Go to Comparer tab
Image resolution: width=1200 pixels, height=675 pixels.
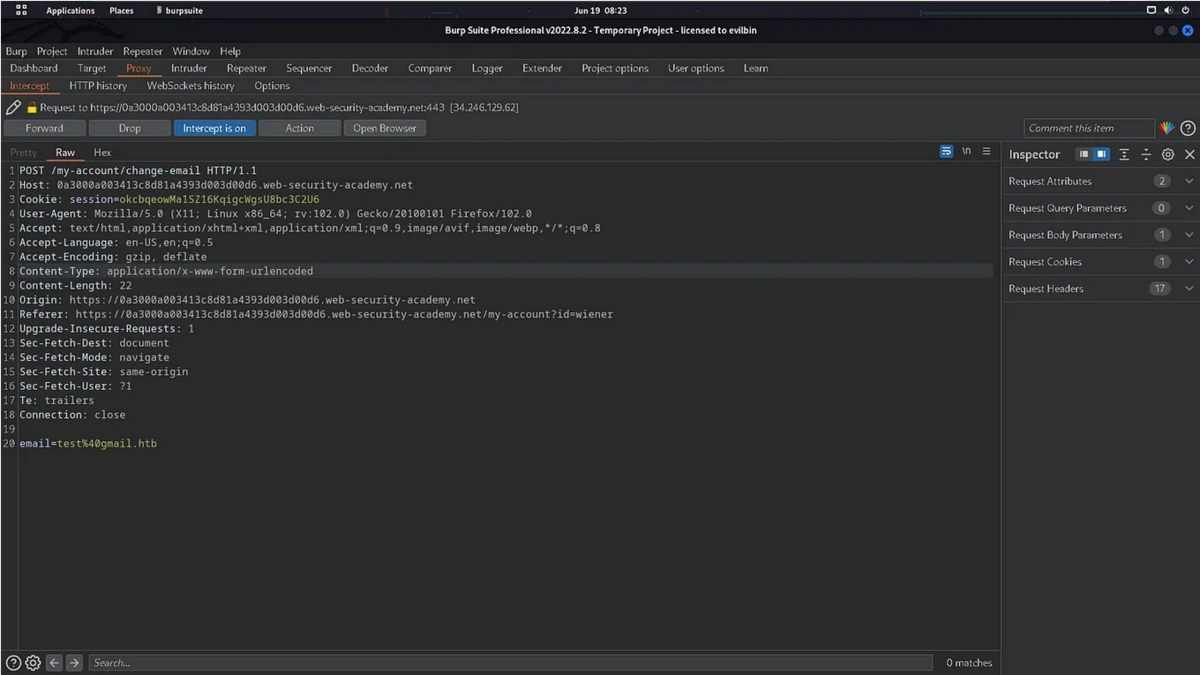point(430,68)
